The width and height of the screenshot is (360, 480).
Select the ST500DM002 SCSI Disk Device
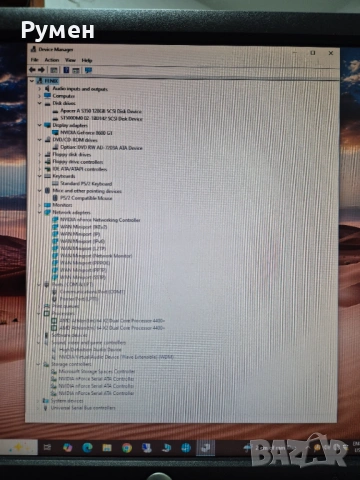tap(101, 118)
